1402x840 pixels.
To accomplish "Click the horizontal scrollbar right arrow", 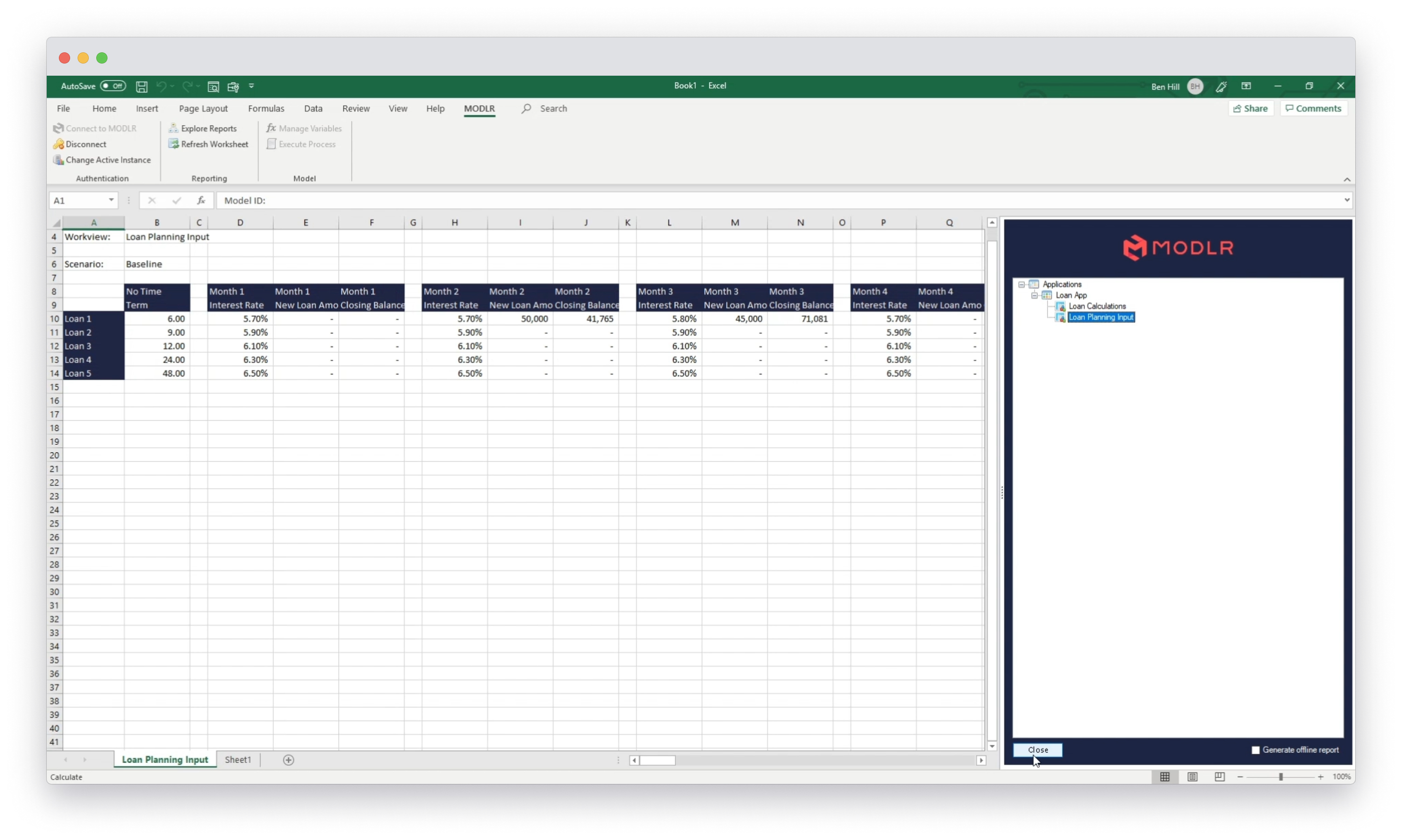I will 981,760.
